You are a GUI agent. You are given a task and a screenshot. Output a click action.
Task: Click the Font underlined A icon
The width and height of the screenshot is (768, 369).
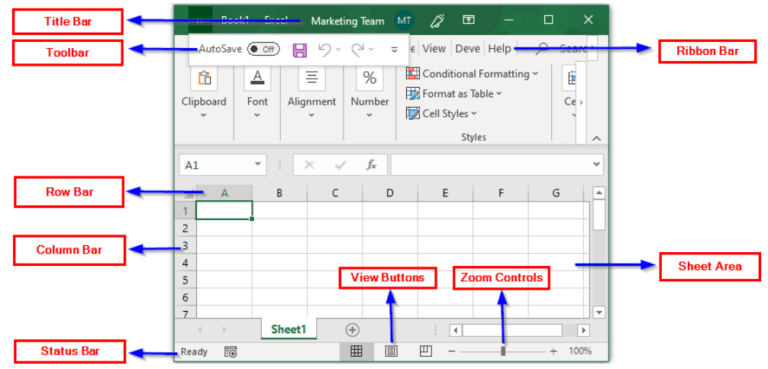pyautogui.click(x=257, y=78)
